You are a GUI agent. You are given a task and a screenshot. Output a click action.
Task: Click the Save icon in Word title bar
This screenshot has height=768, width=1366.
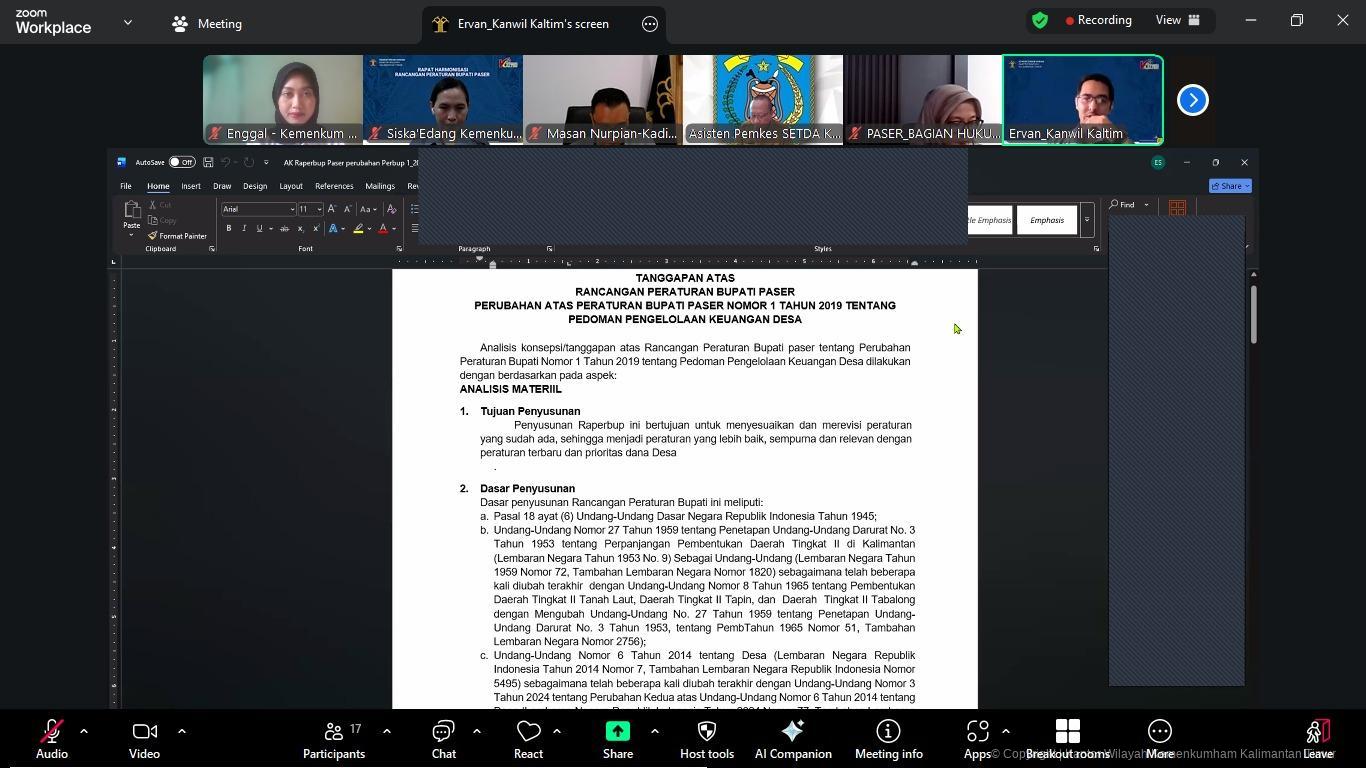(x=208, y=162)
